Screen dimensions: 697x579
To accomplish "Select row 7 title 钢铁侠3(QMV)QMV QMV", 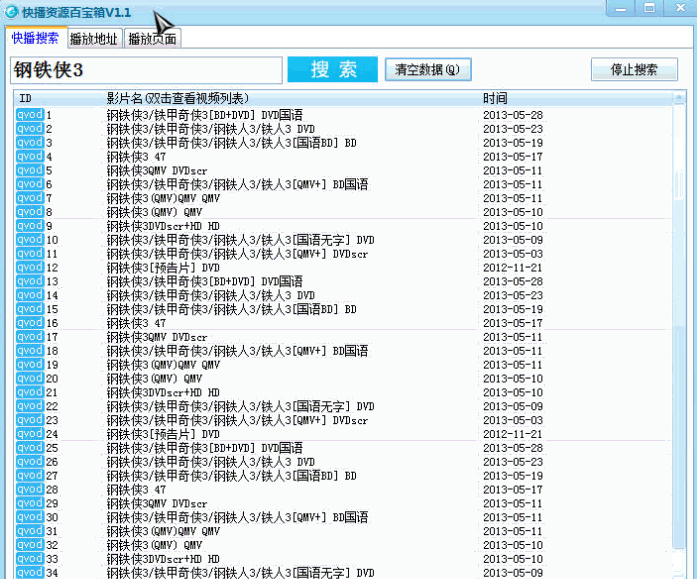I will click(163, 198).
